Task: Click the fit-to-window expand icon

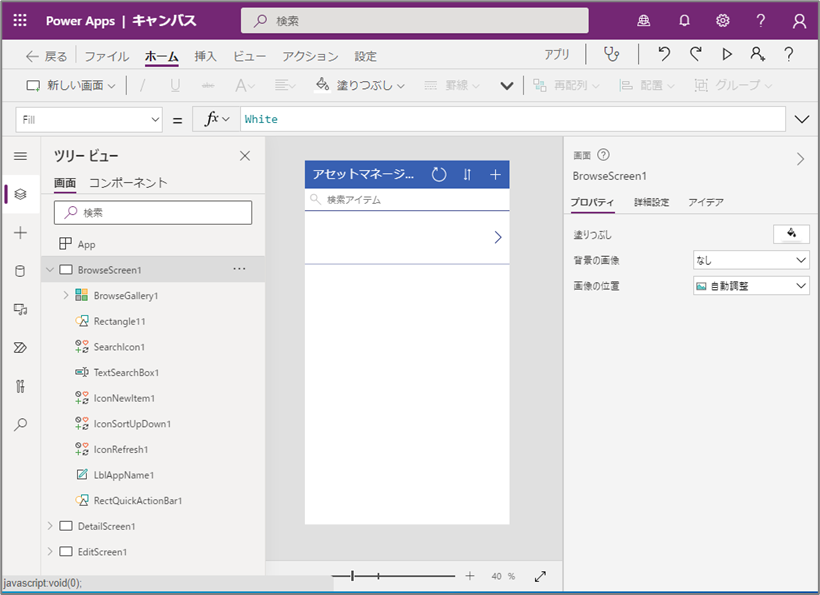Action: [540, 576]
